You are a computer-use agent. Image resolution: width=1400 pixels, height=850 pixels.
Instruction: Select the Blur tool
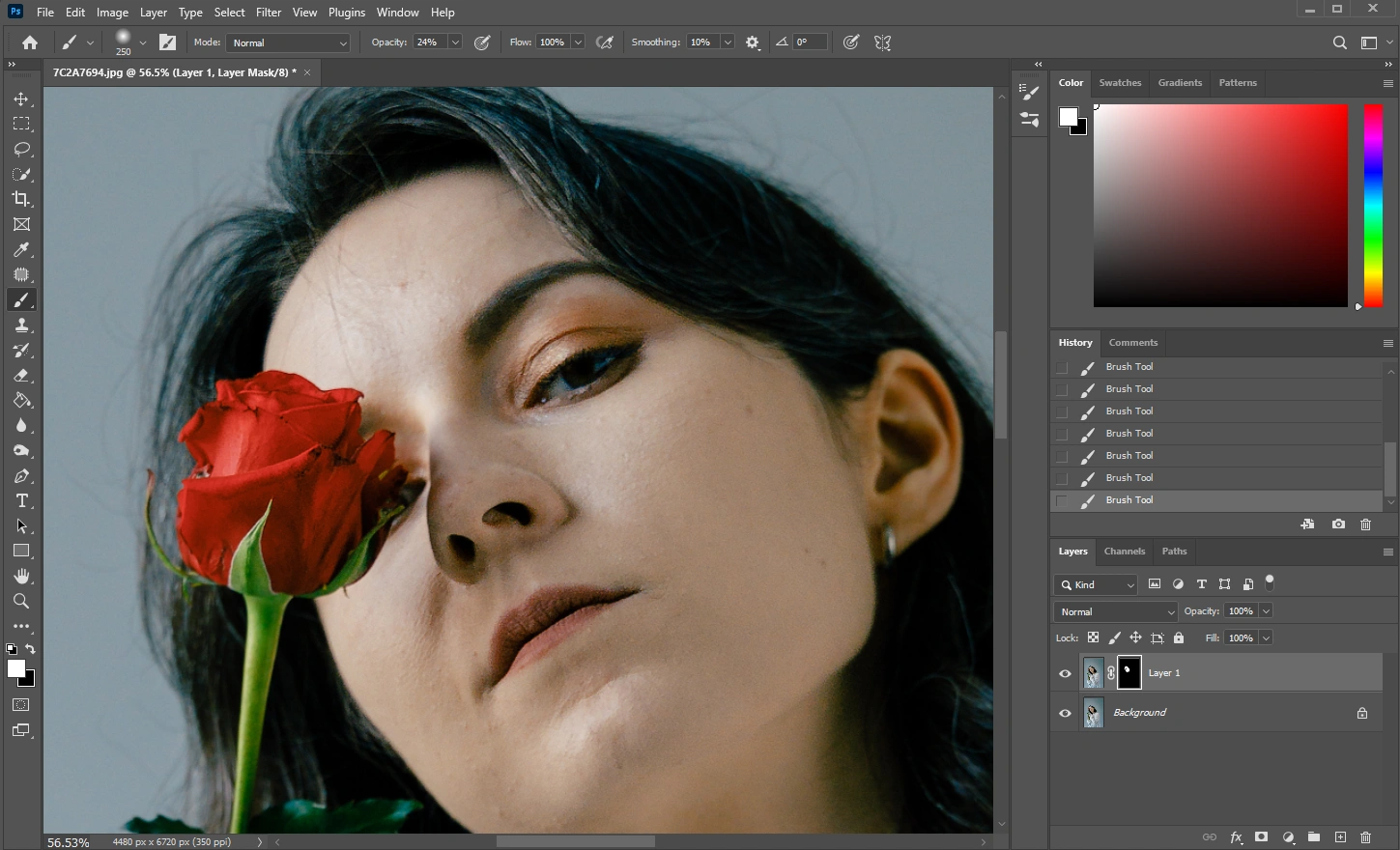(x=21, y=426)
